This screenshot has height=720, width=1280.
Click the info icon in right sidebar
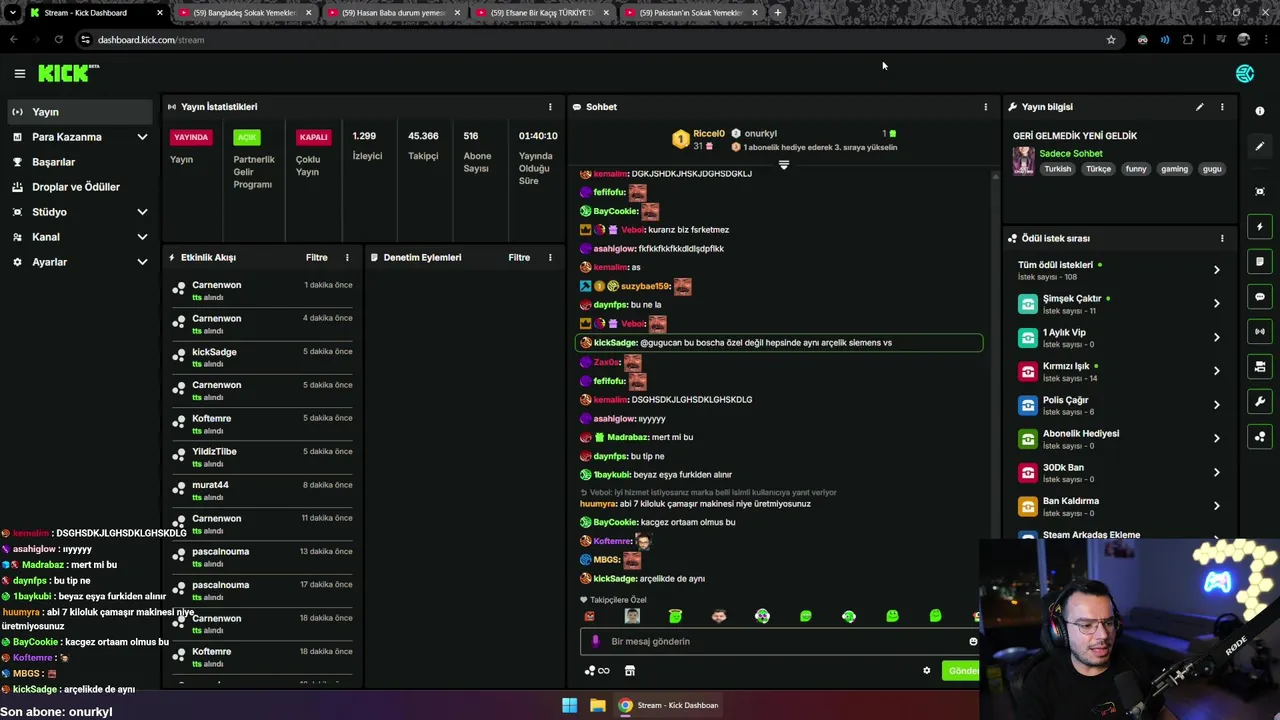point(1260,111)
